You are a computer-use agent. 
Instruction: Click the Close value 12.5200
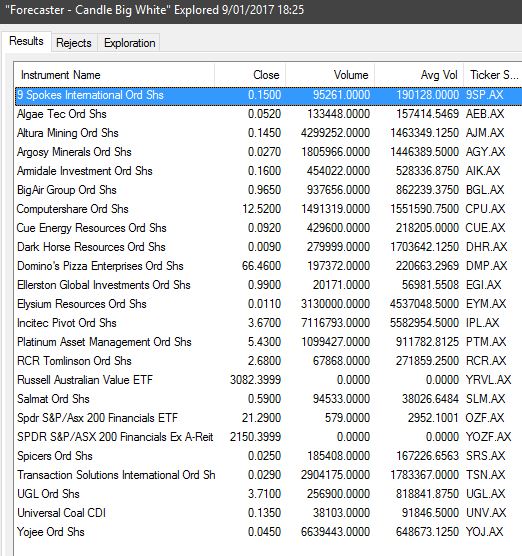[261, 209]
